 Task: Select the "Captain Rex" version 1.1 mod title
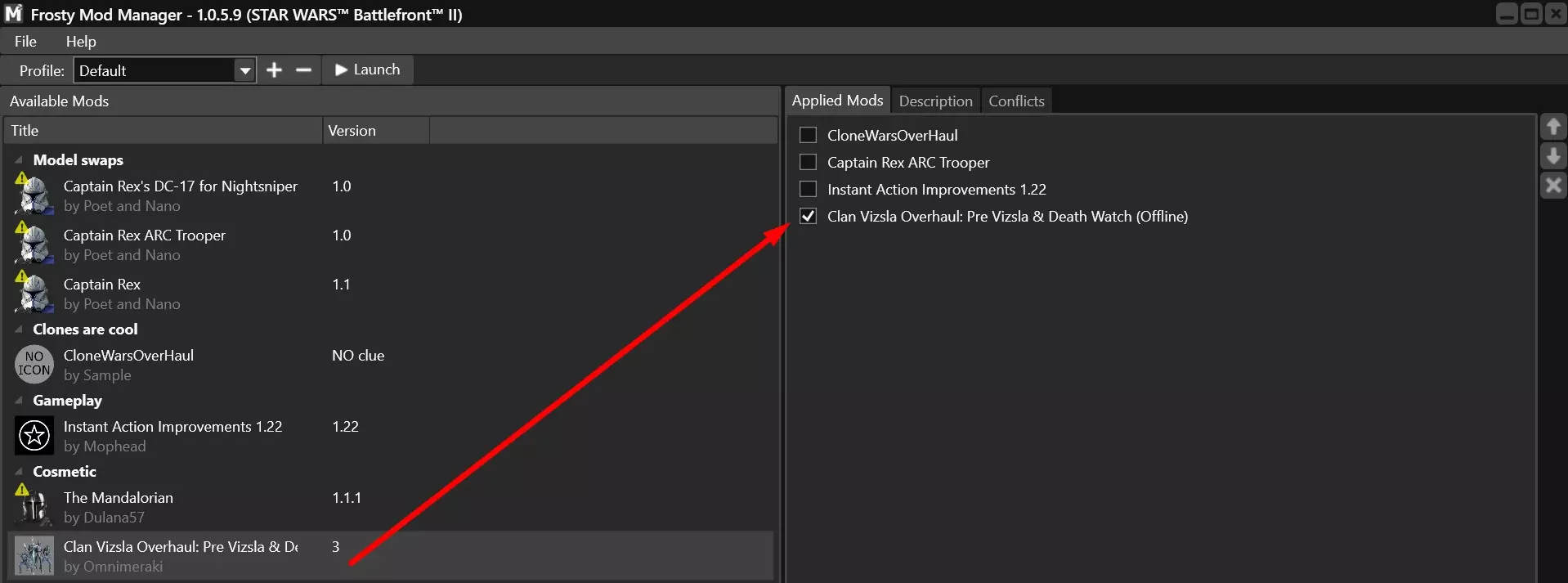tap(102, 285)
